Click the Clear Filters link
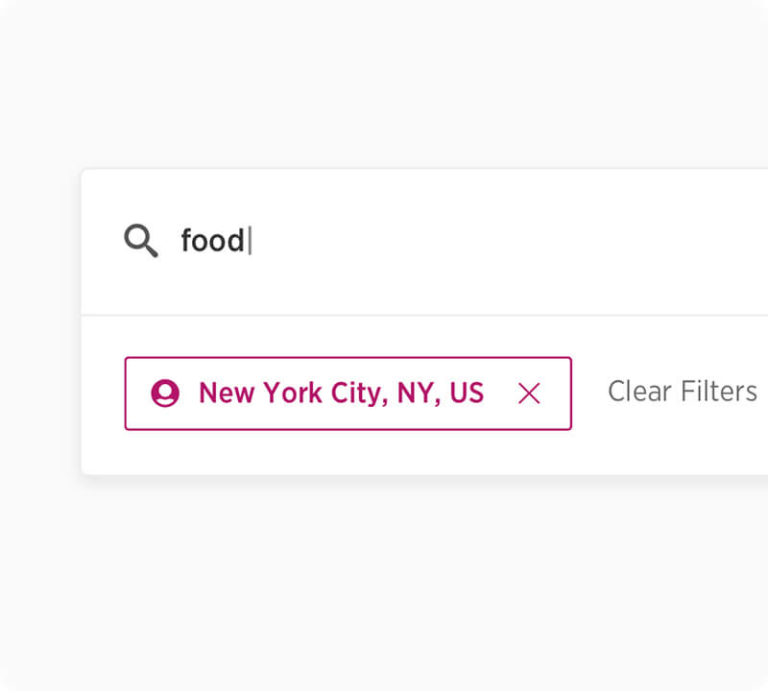This screenshot has width=768, height=693. pos(682,391)
